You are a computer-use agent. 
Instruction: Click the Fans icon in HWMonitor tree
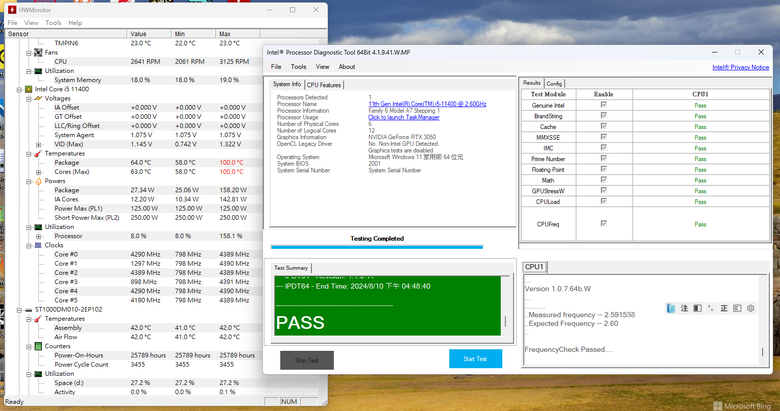[38, 52]
